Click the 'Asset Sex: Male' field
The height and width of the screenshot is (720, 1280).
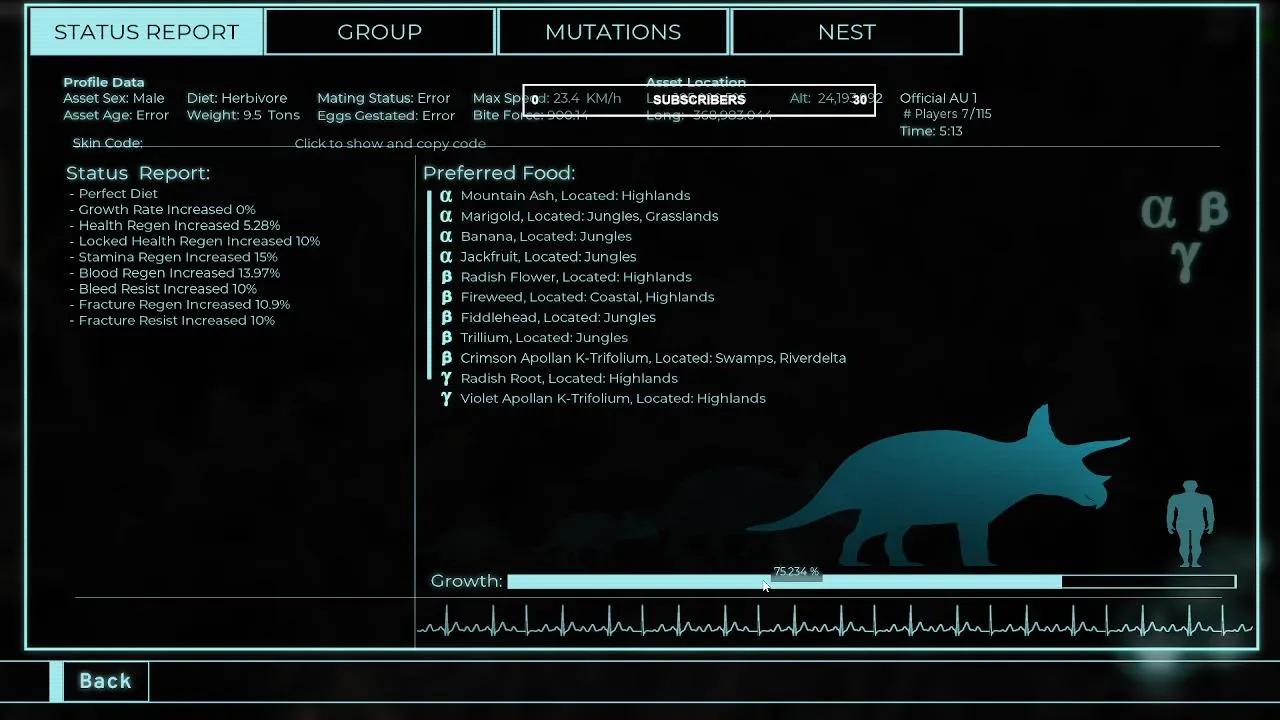(114, 99)
